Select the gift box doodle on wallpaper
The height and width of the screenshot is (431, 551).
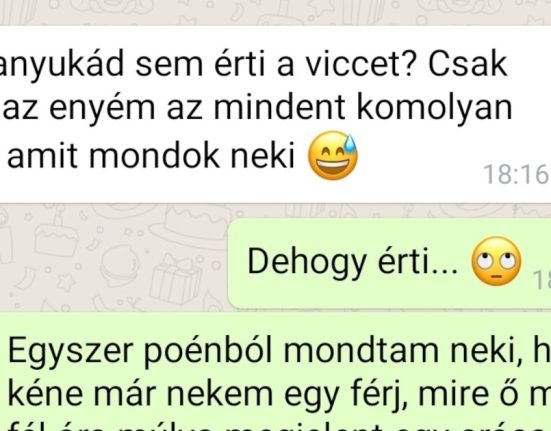point(175,280)
